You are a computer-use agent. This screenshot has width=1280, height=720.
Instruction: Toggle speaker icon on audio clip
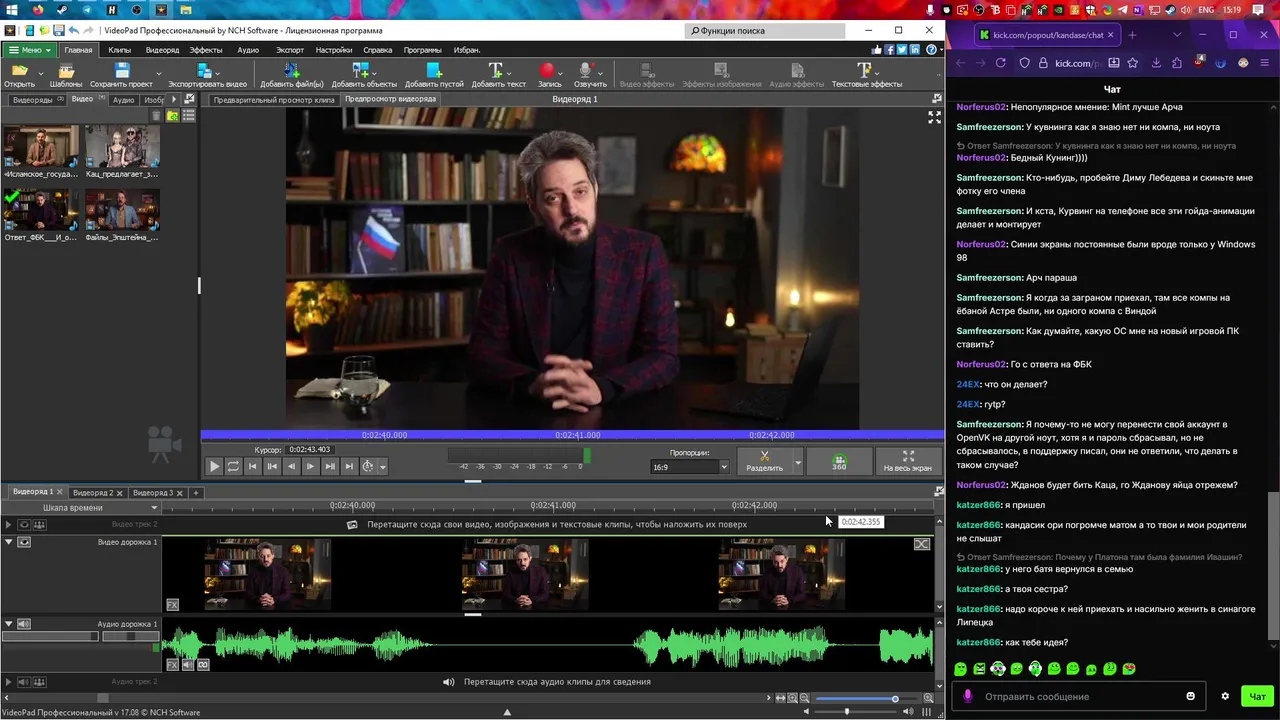(188, 665)
